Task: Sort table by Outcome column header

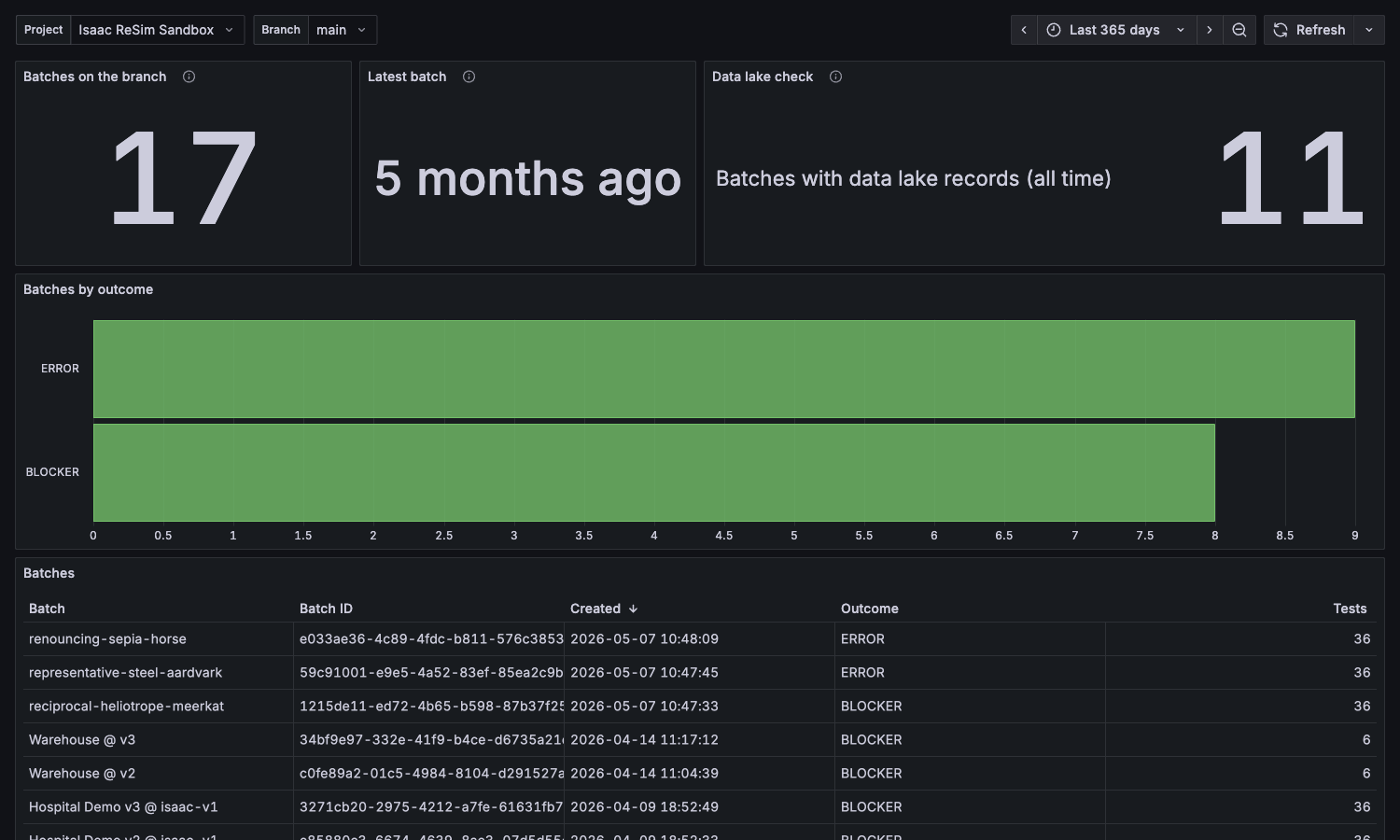Action: 870,609
